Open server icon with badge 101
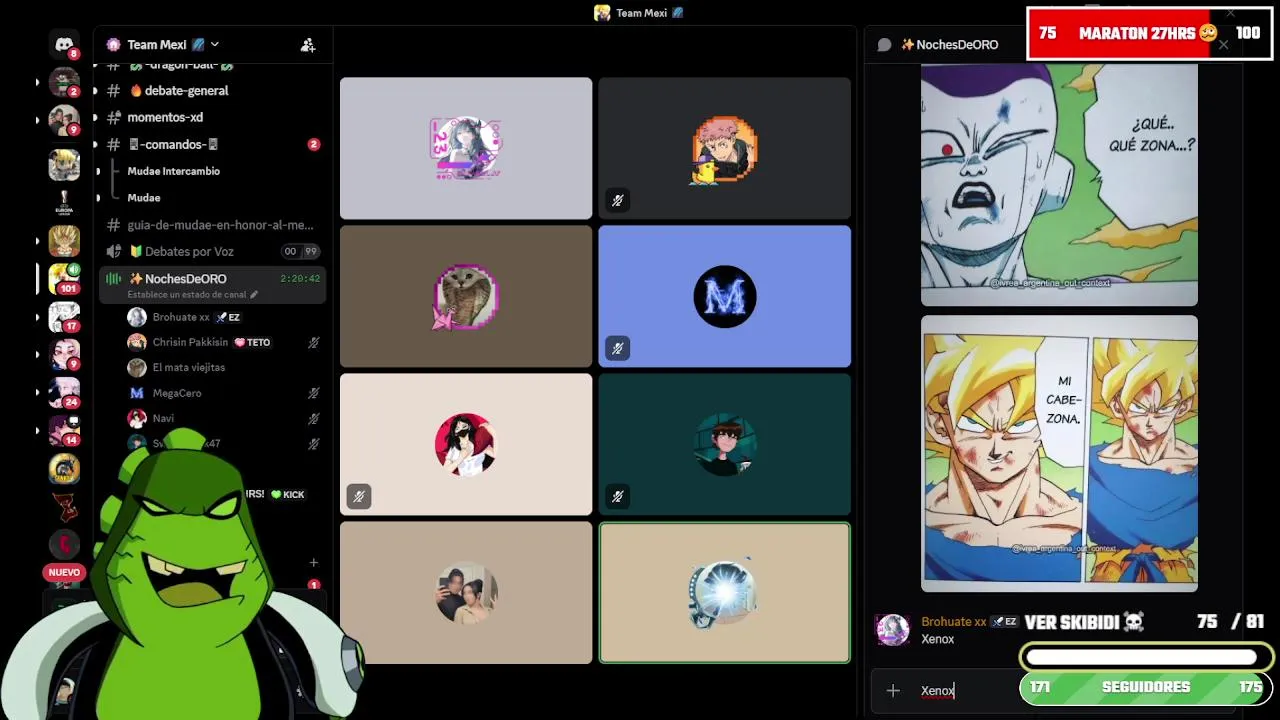The height and width of the screenshot is (720, 1280). tap(64, 278)
